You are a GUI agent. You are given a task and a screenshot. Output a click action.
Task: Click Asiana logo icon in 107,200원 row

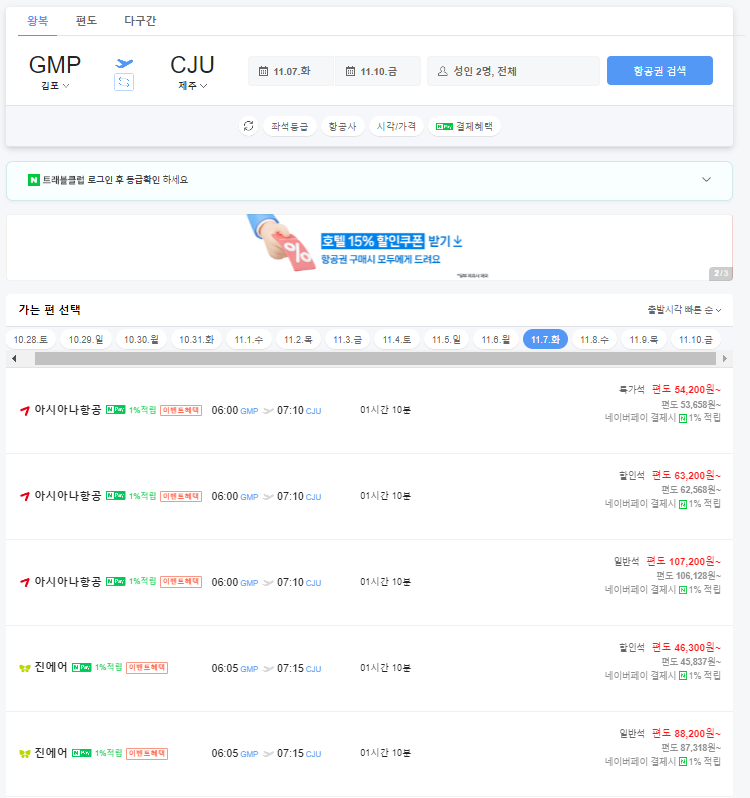point(24,582)
